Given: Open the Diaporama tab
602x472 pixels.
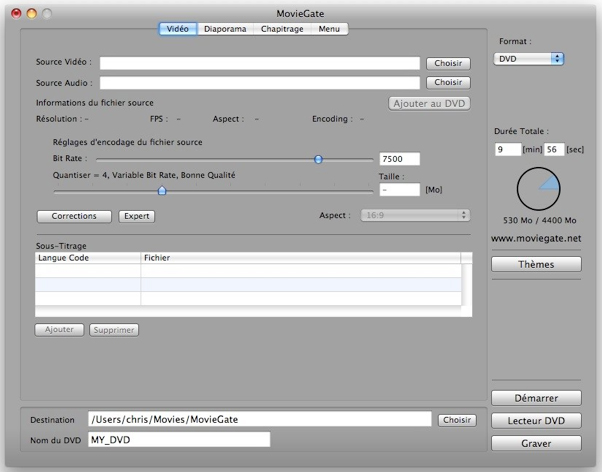Looking at the screenshot, I should [225, 29].
